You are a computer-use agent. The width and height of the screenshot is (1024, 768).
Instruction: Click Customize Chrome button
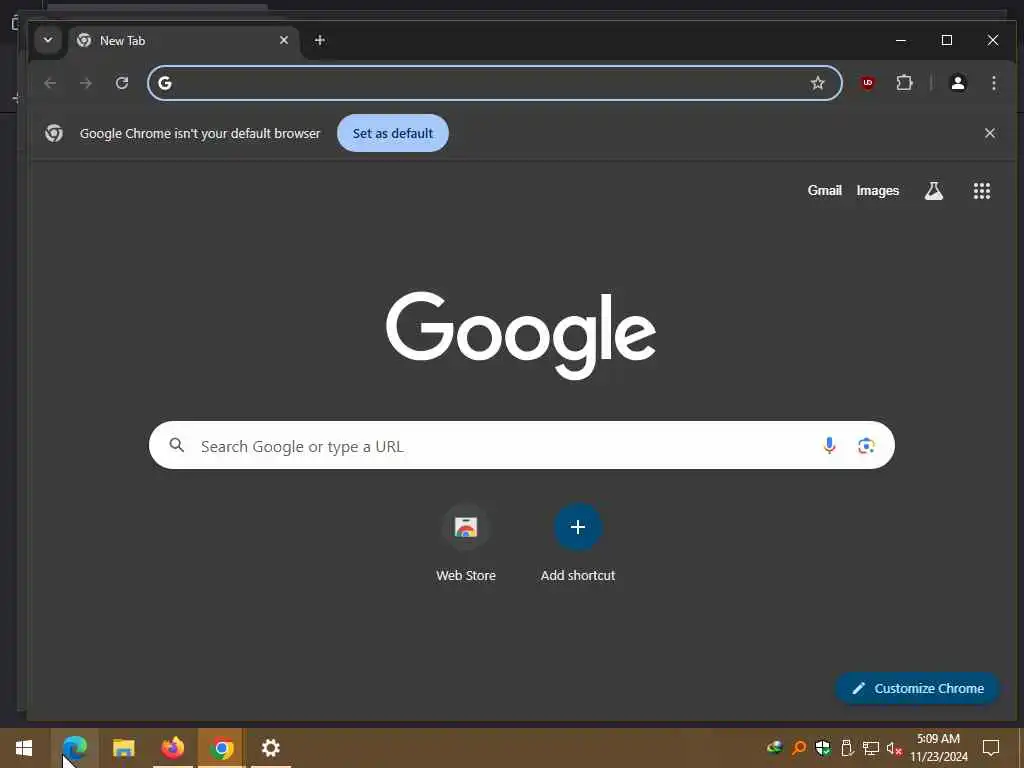coord(918,688)
